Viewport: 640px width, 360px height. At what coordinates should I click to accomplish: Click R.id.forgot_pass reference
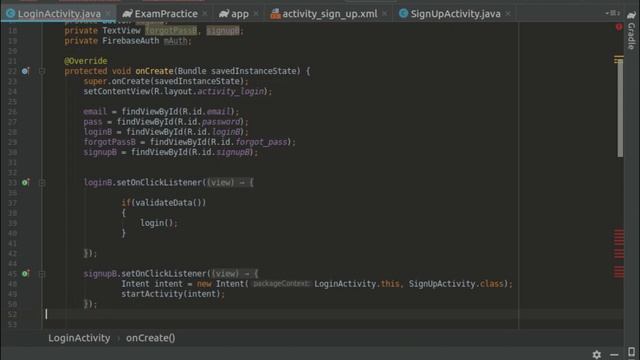click(x=248, y=142)
